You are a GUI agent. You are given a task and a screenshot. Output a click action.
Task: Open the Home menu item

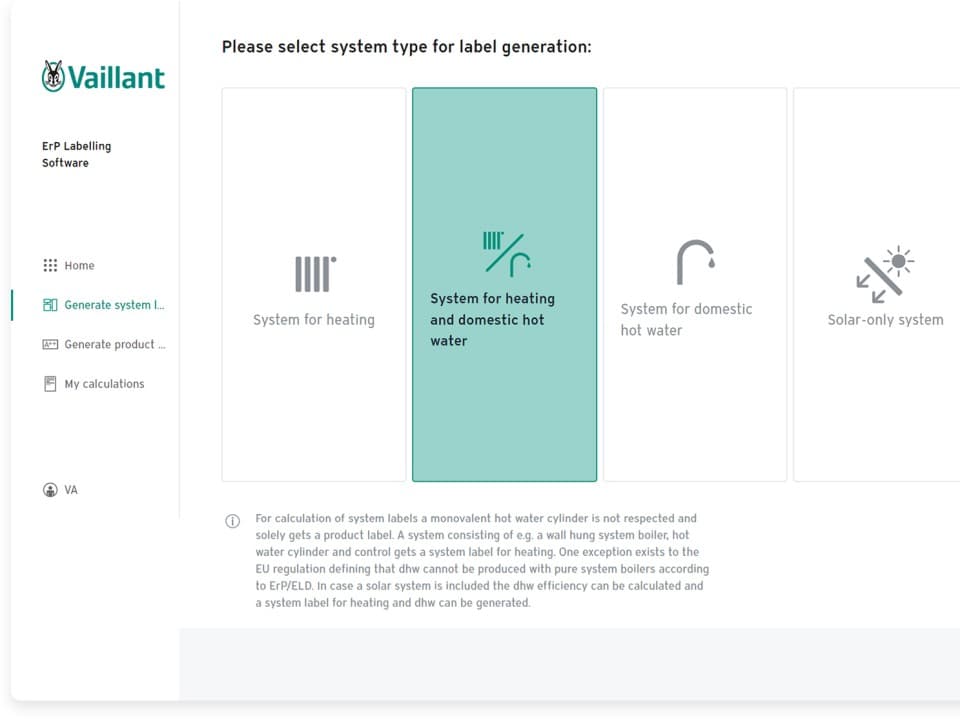point(80,266)
